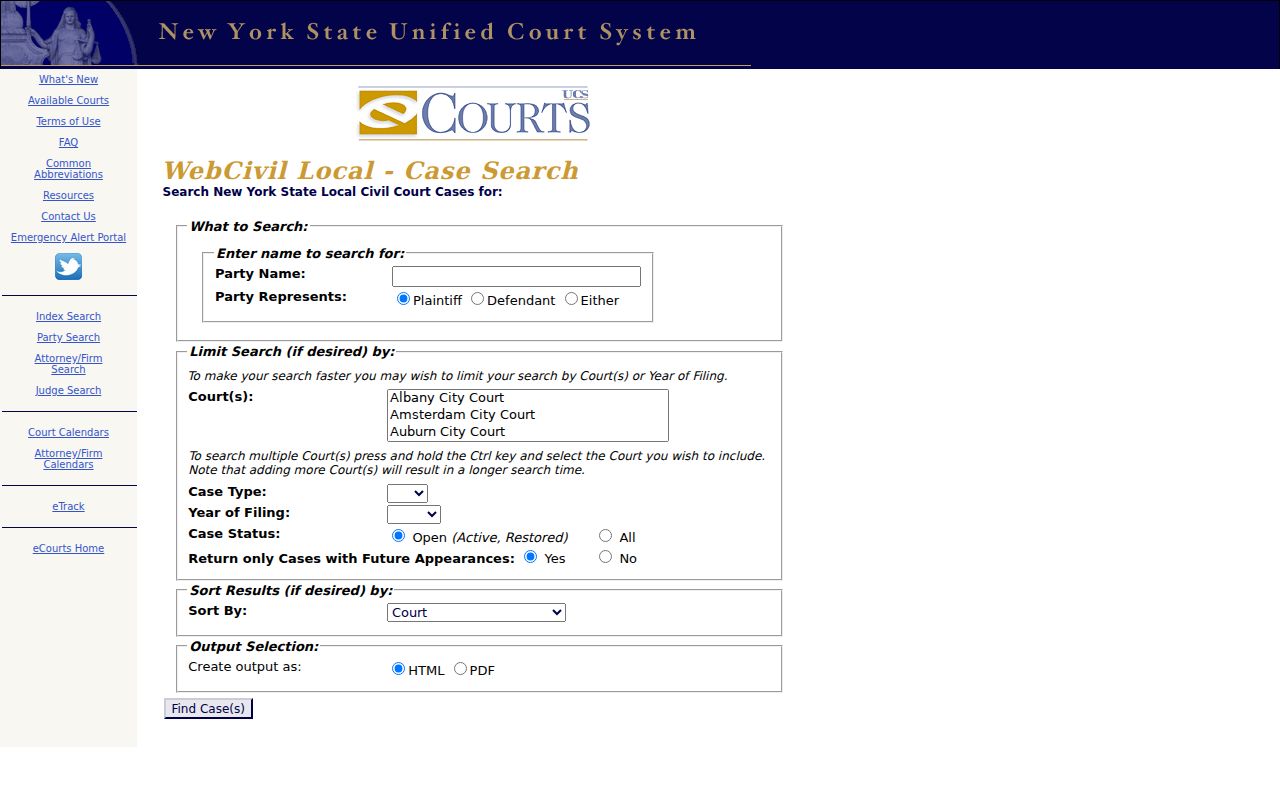Click the justice statue header image
Viewport: 1280px width, 800px height.
click(68, 33)
